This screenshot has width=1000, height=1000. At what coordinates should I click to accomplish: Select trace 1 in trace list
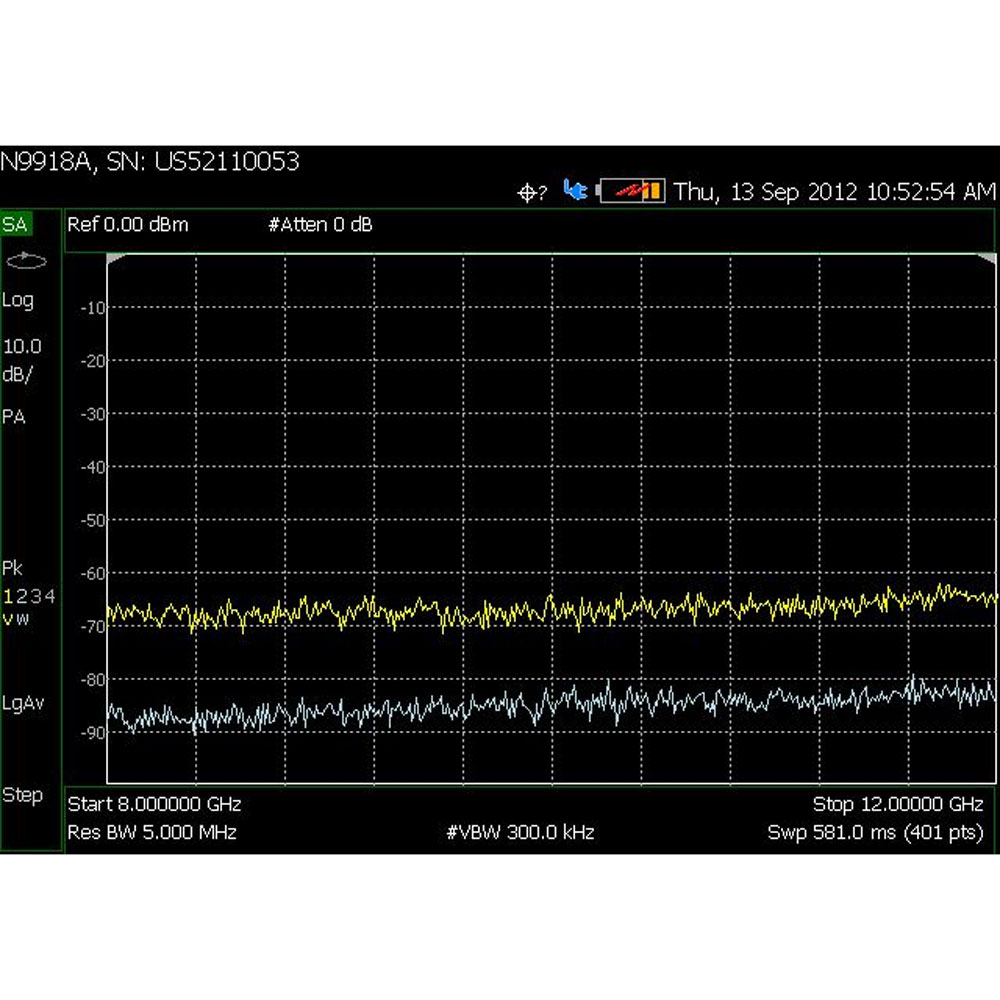9,597
